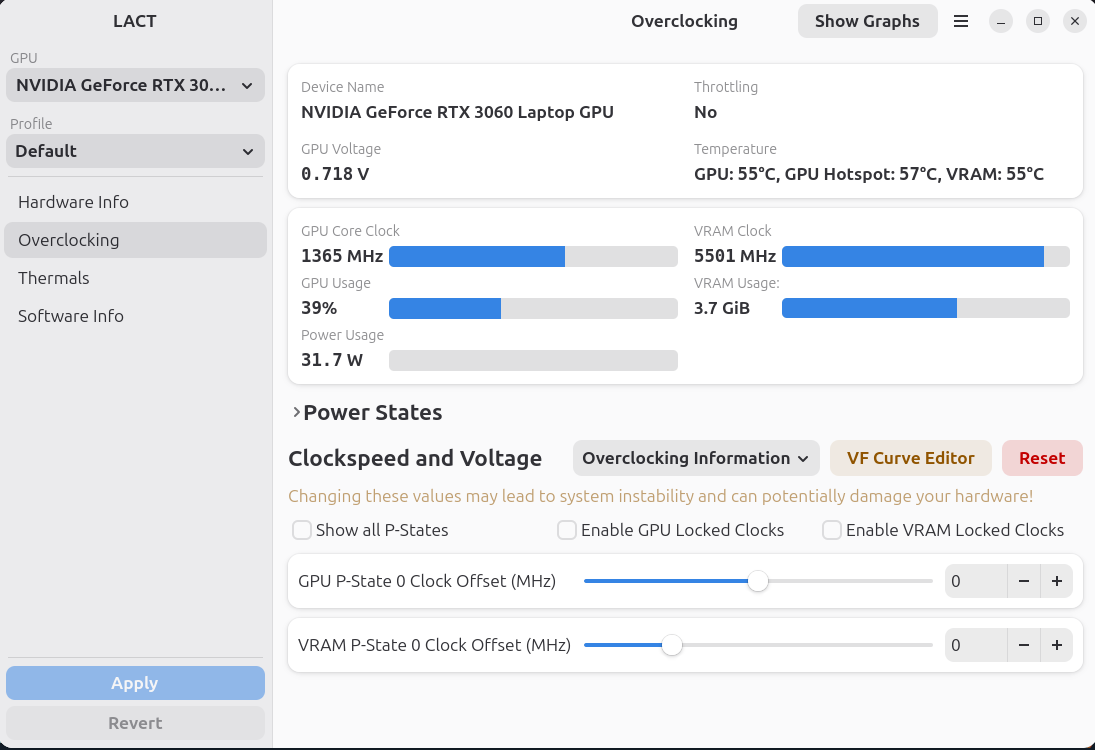Select Overclocking in the sidebar
The height and width of the screenshot is (750, 1095).
(135, 240)
